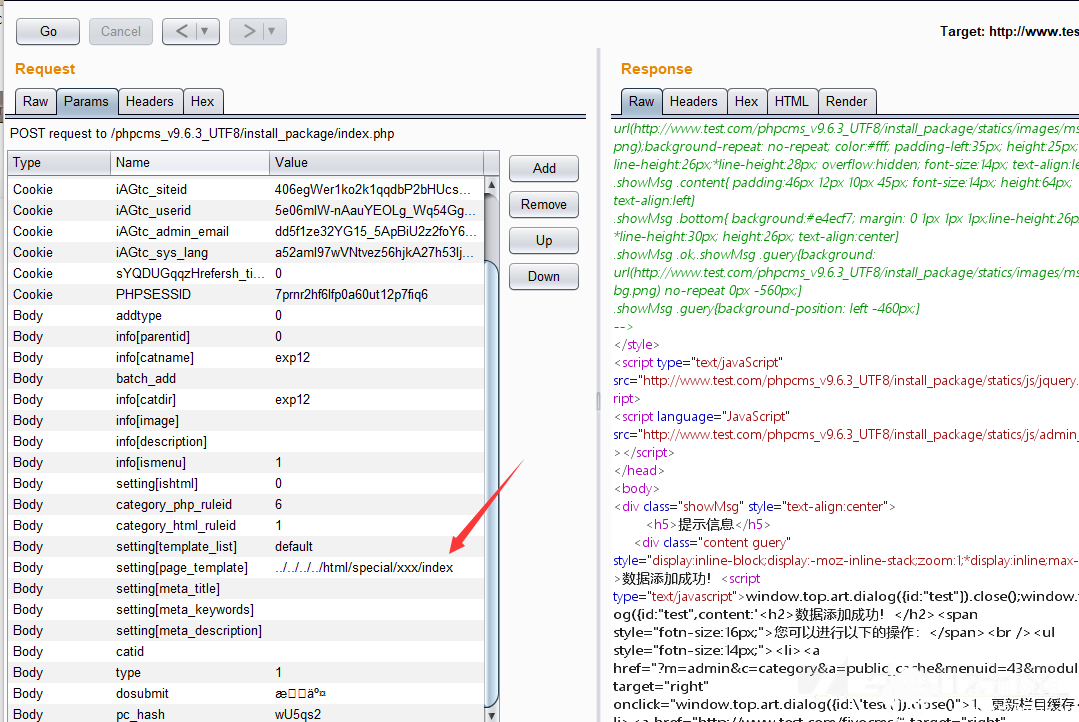Select the info[ismenu] body parameter
The width and height of the screenshot is (1079, 722).
(x=246, y=463)
